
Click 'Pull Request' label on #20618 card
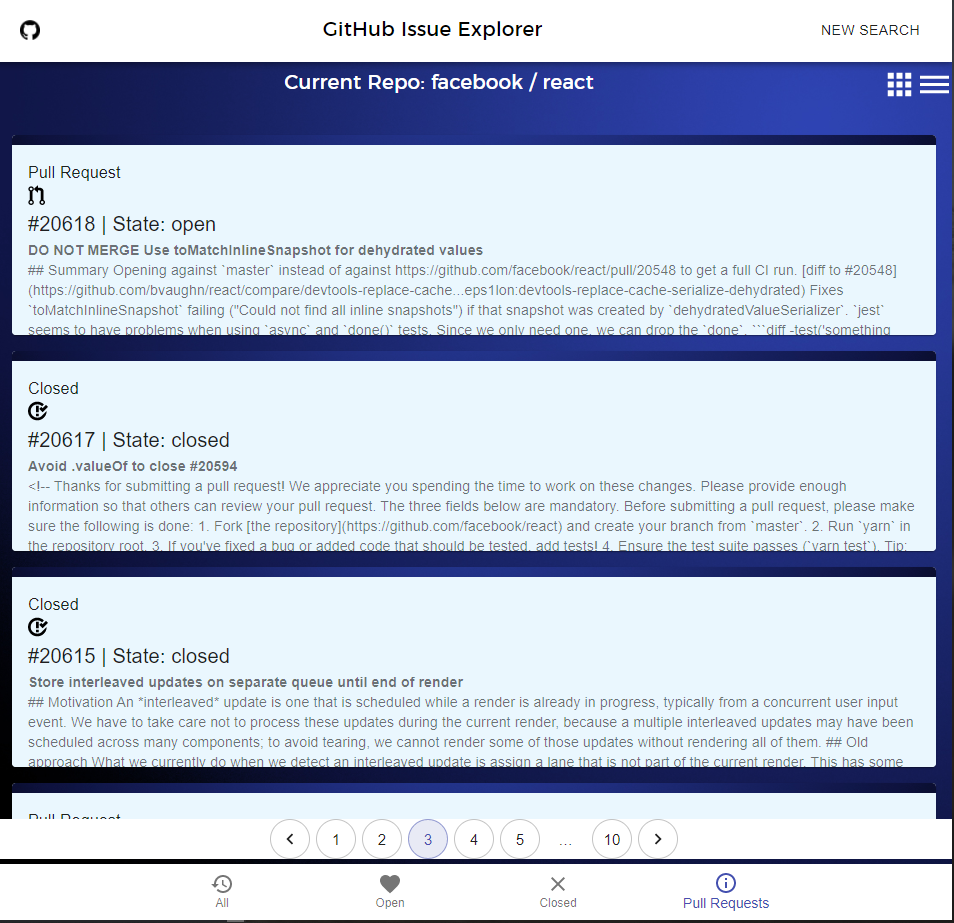click(x=74, y=172)
